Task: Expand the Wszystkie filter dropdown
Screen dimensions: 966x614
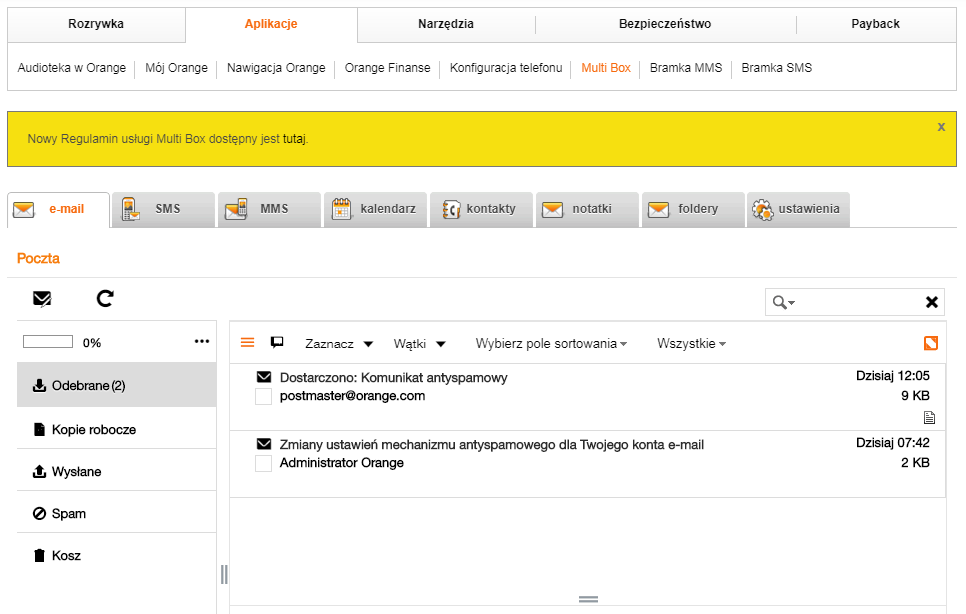Action: (x=691, y=344)
